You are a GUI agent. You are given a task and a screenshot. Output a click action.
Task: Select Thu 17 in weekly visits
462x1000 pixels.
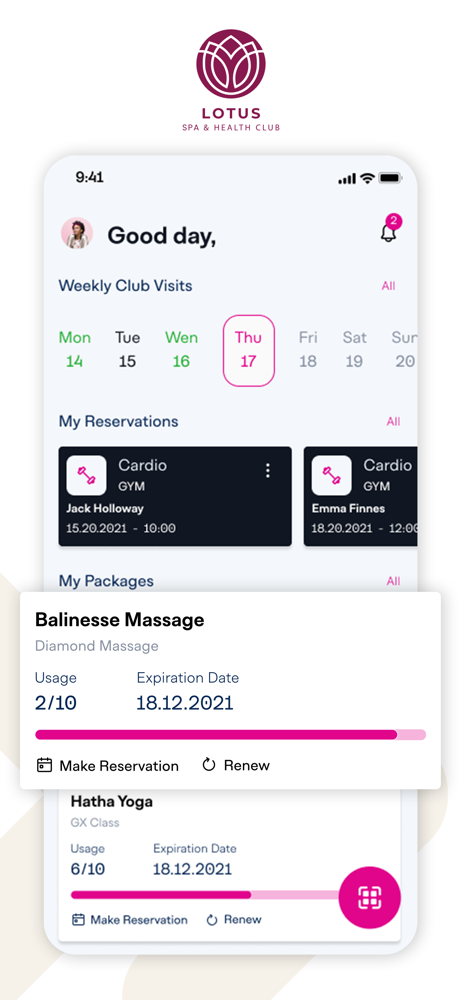pos(249,350)
